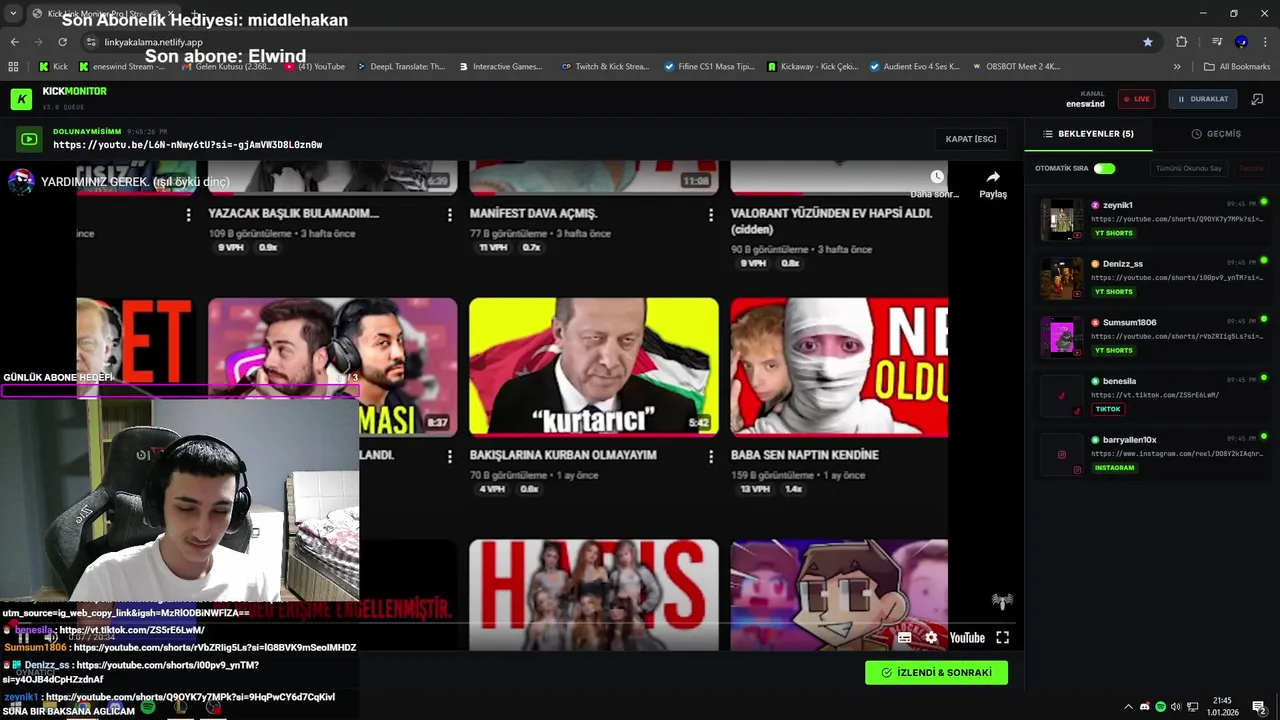The image size is (1280, 720).
Task: Click Denizz_ss's youtube shorts URL
Action: [x=1177, y=278]
